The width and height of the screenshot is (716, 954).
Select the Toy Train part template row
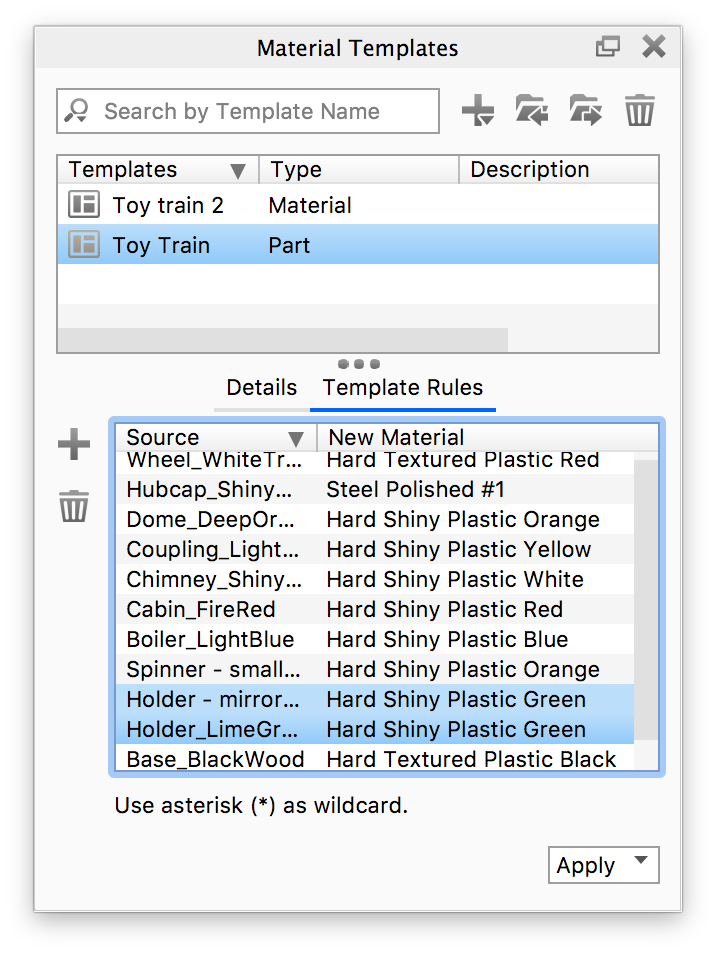(x=300, y=245)
